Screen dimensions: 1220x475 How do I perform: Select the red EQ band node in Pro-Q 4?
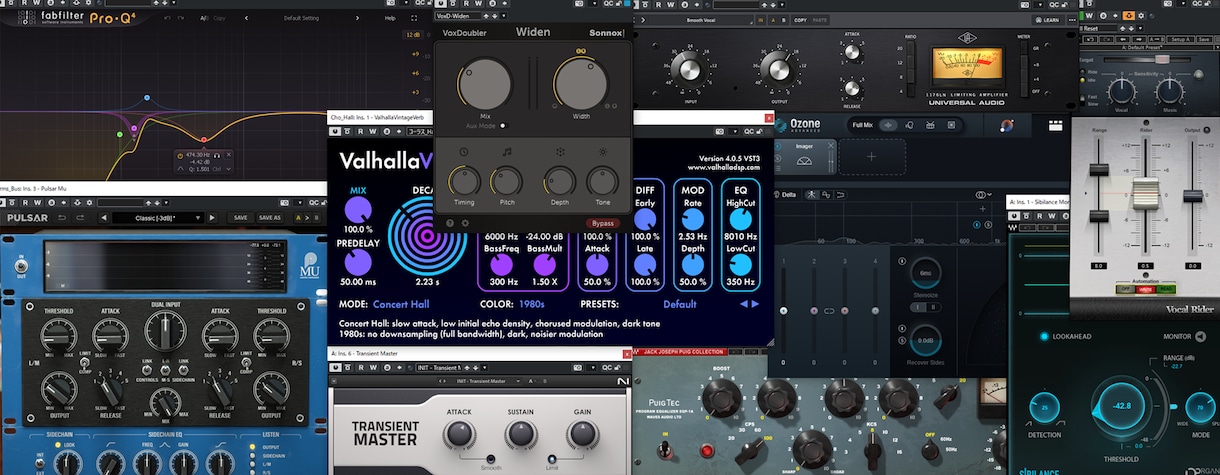[x=204, y=140]
